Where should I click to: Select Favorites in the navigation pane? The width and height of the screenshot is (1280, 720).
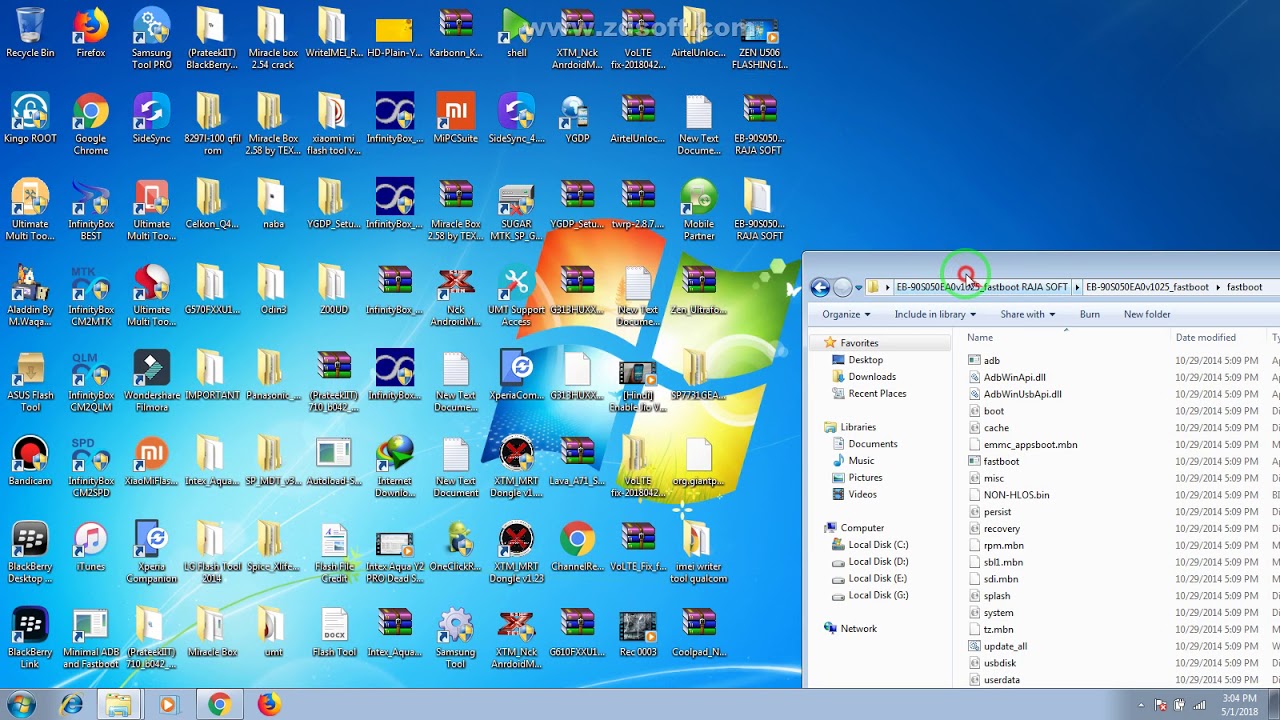pos(859,343)
